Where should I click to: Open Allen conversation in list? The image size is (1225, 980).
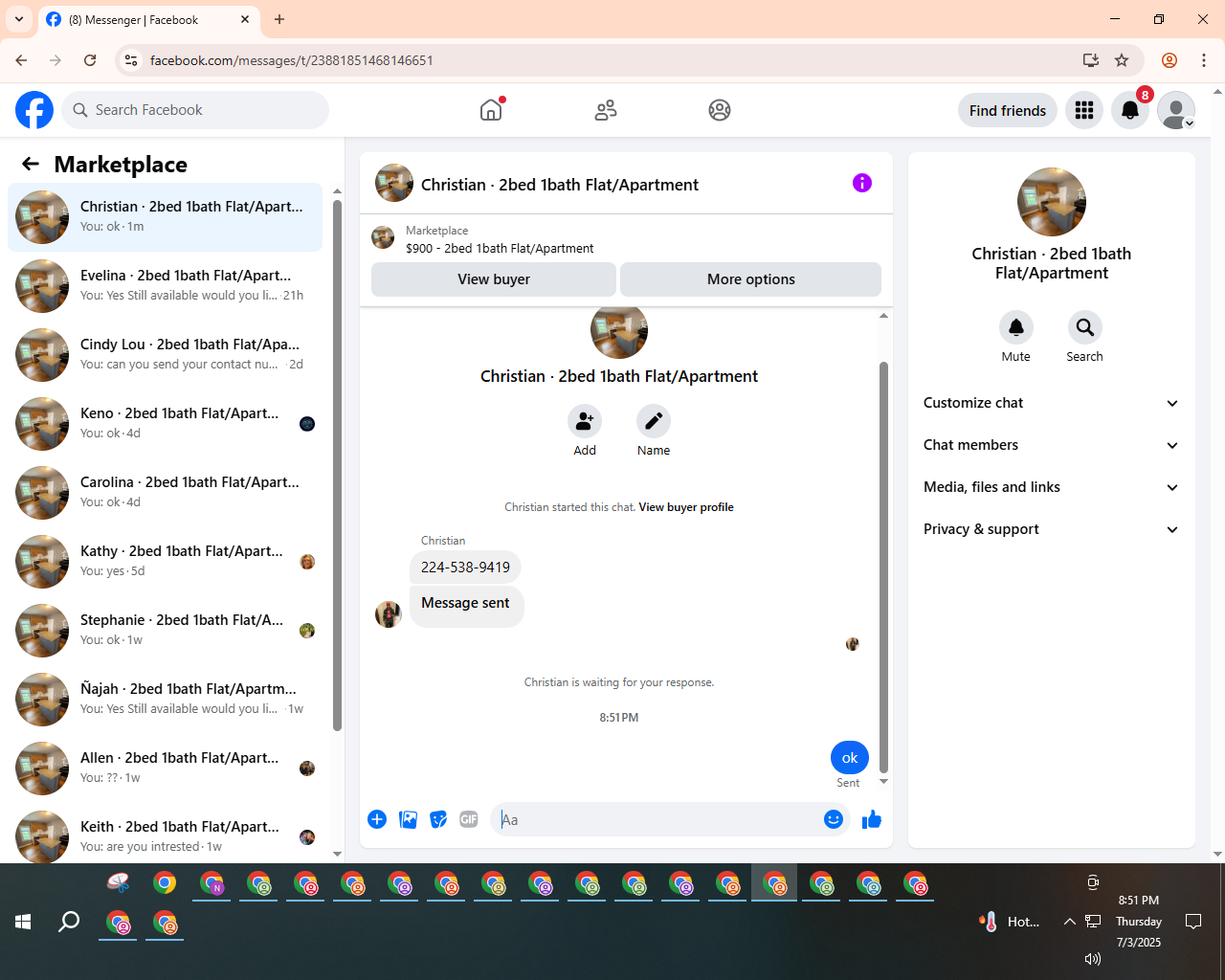click(x=166, y=768)
